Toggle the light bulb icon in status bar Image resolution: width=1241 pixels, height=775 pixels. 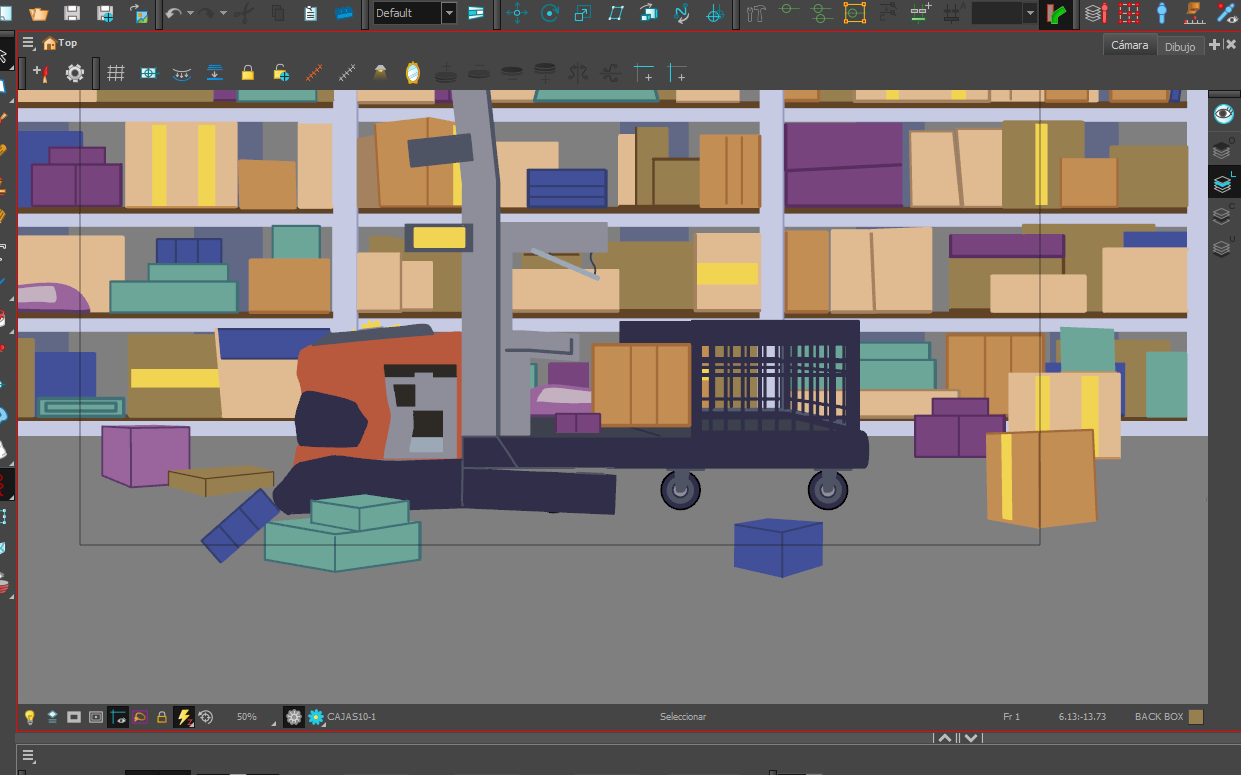coord(30,717)
